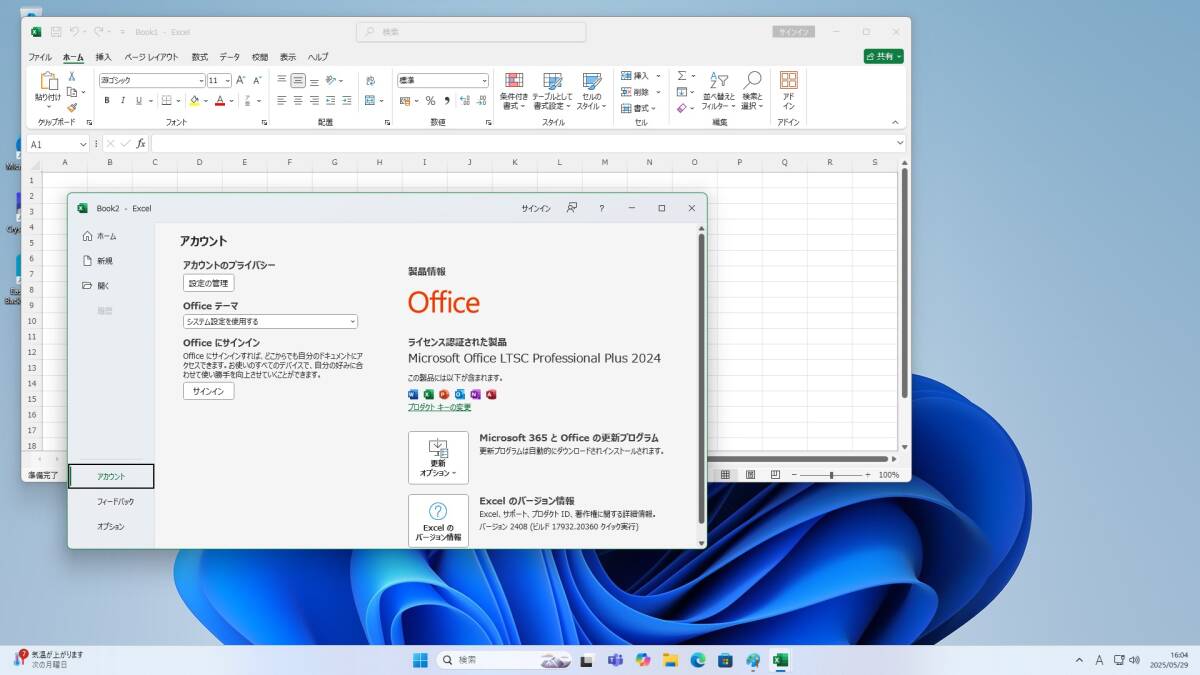
Task: Click the Cut scissors icon in Book1 ribbon
Action: coord(72,77)
